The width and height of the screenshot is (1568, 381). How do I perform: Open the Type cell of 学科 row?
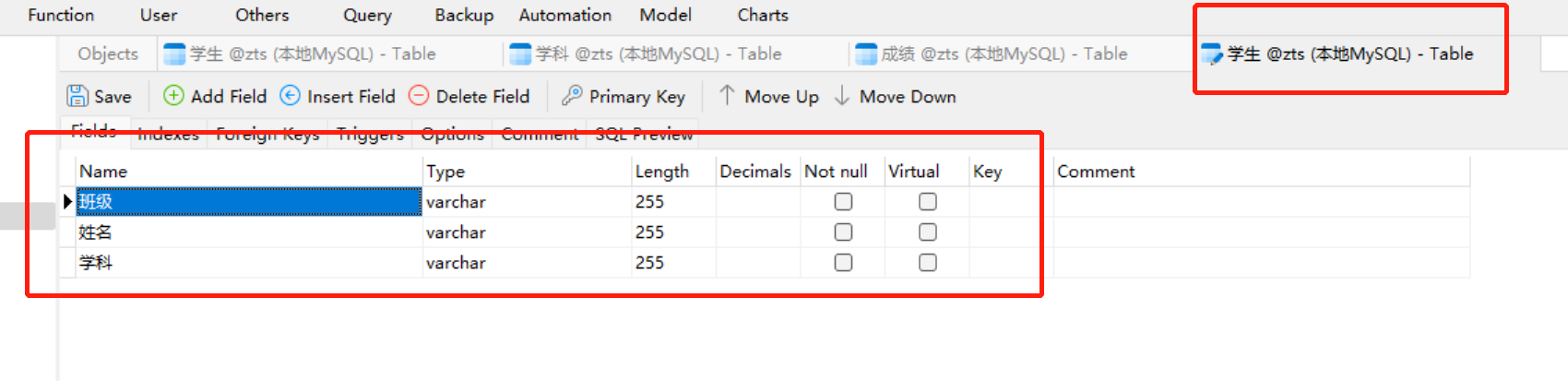tap(527, 262)
